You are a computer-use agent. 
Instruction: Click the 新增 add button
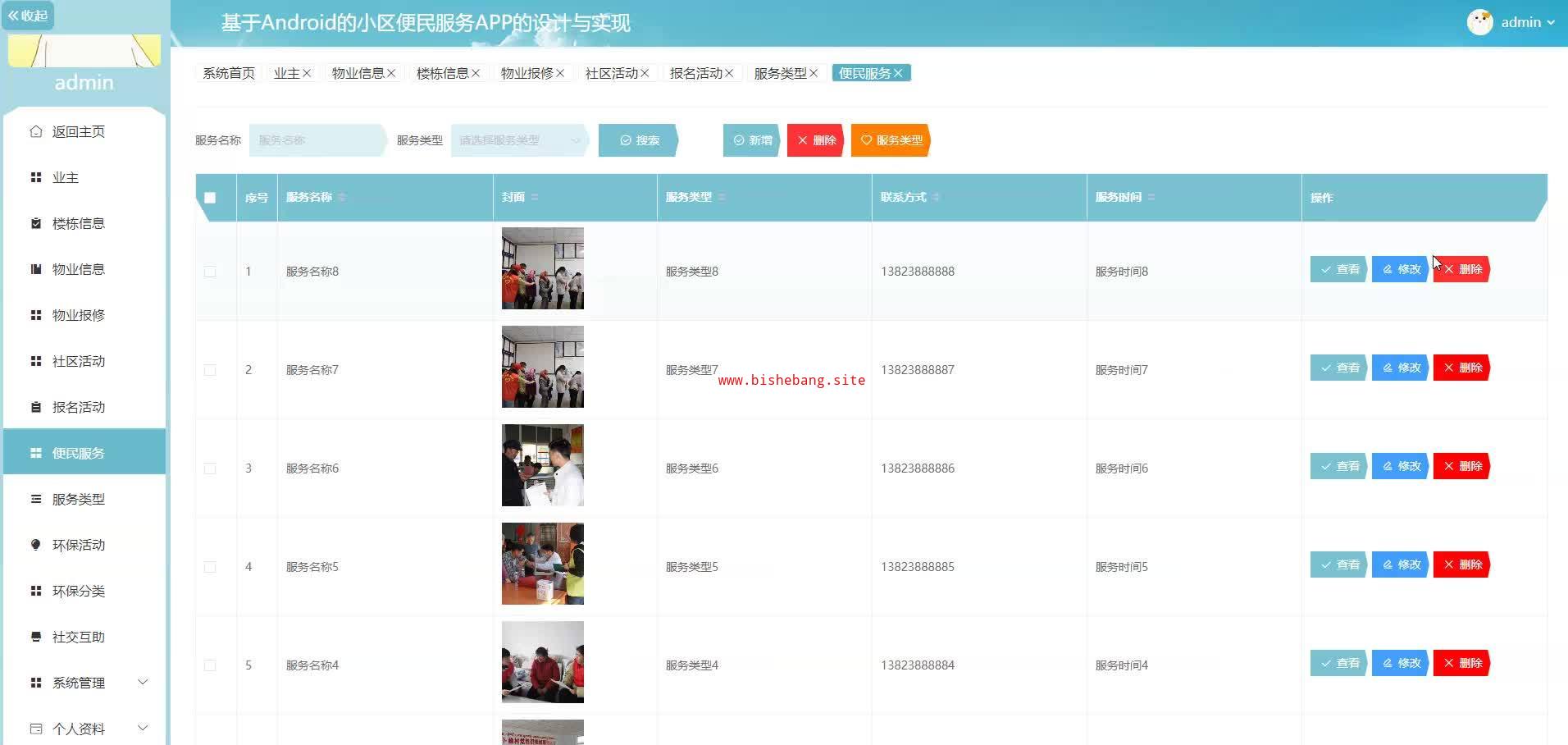tap(751, 140)
